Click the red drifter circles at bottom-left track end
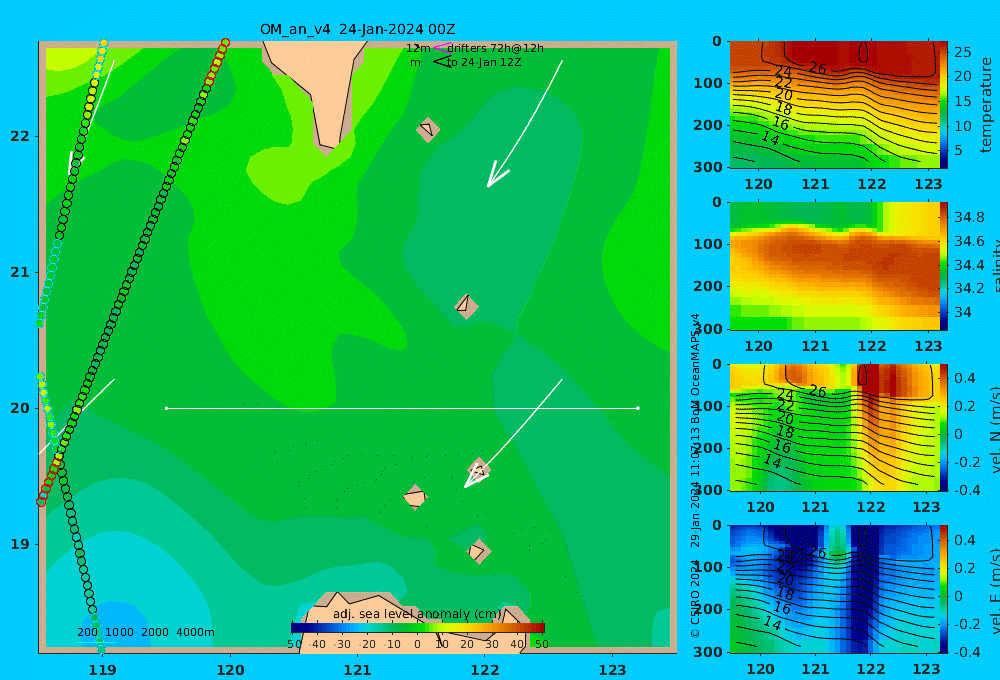 point(48,482)
